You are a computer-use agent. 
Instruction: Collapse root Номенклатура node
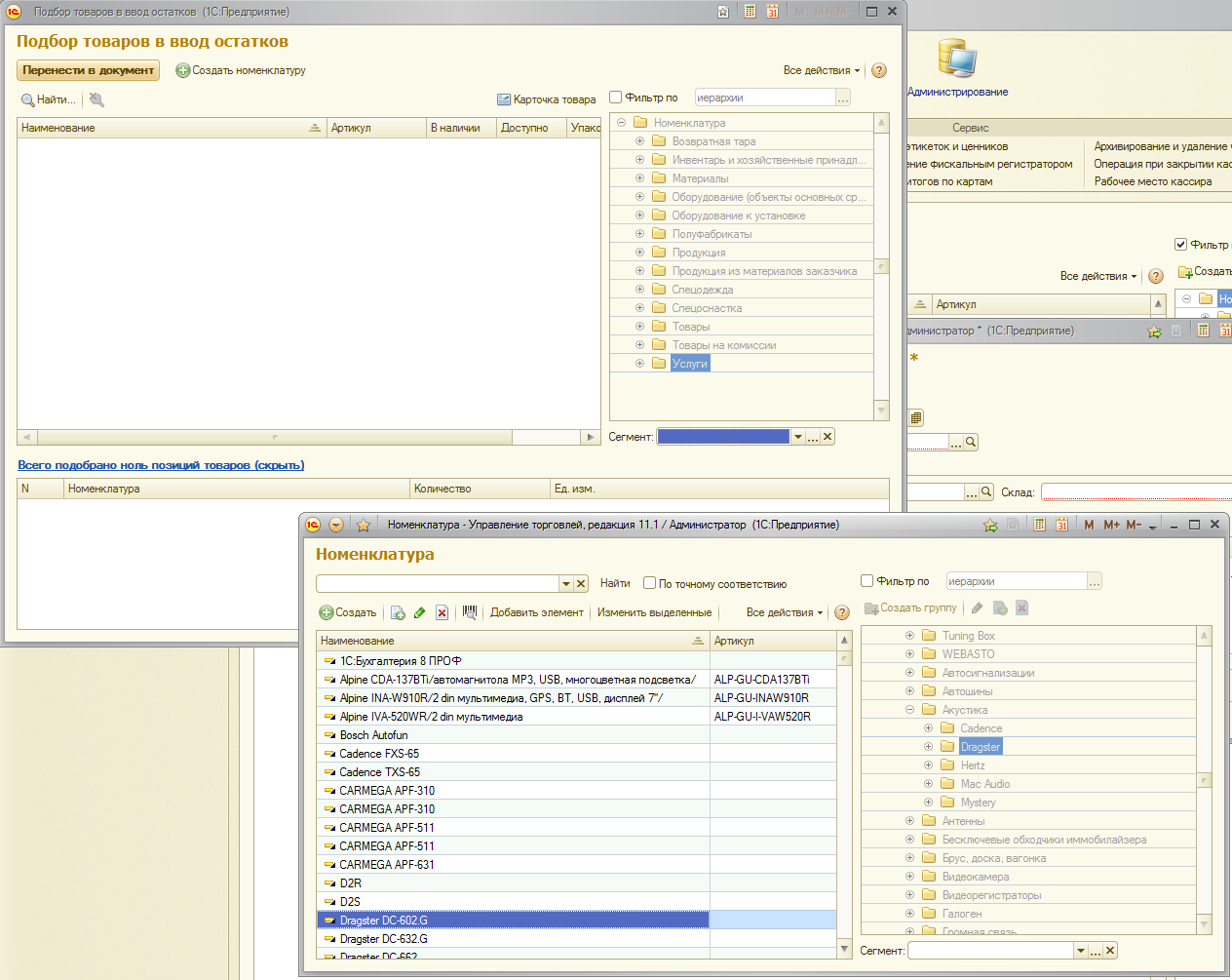[x=621, y=123]
